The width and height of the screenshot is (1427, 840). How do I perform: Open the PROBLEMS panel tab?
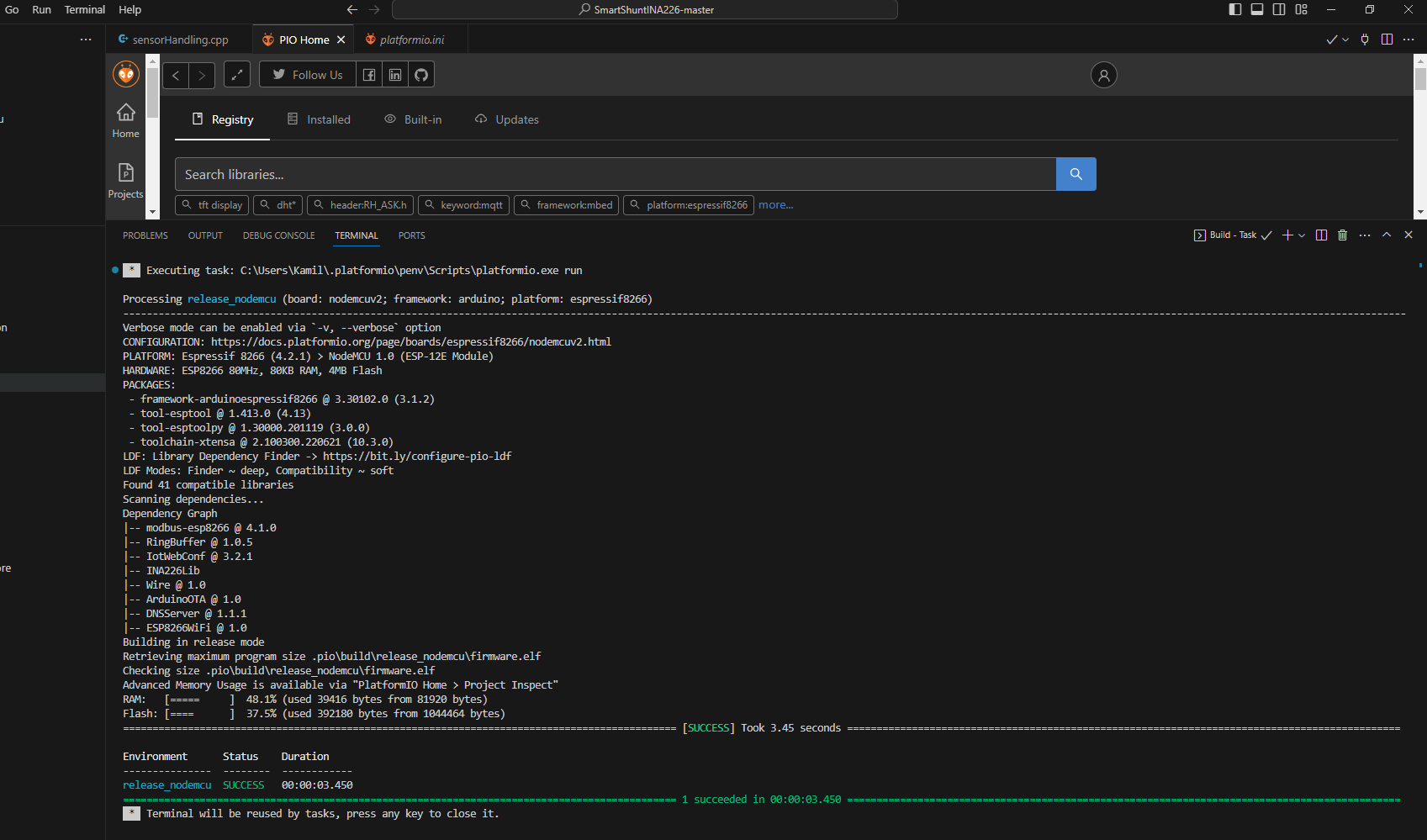(145, 235)
